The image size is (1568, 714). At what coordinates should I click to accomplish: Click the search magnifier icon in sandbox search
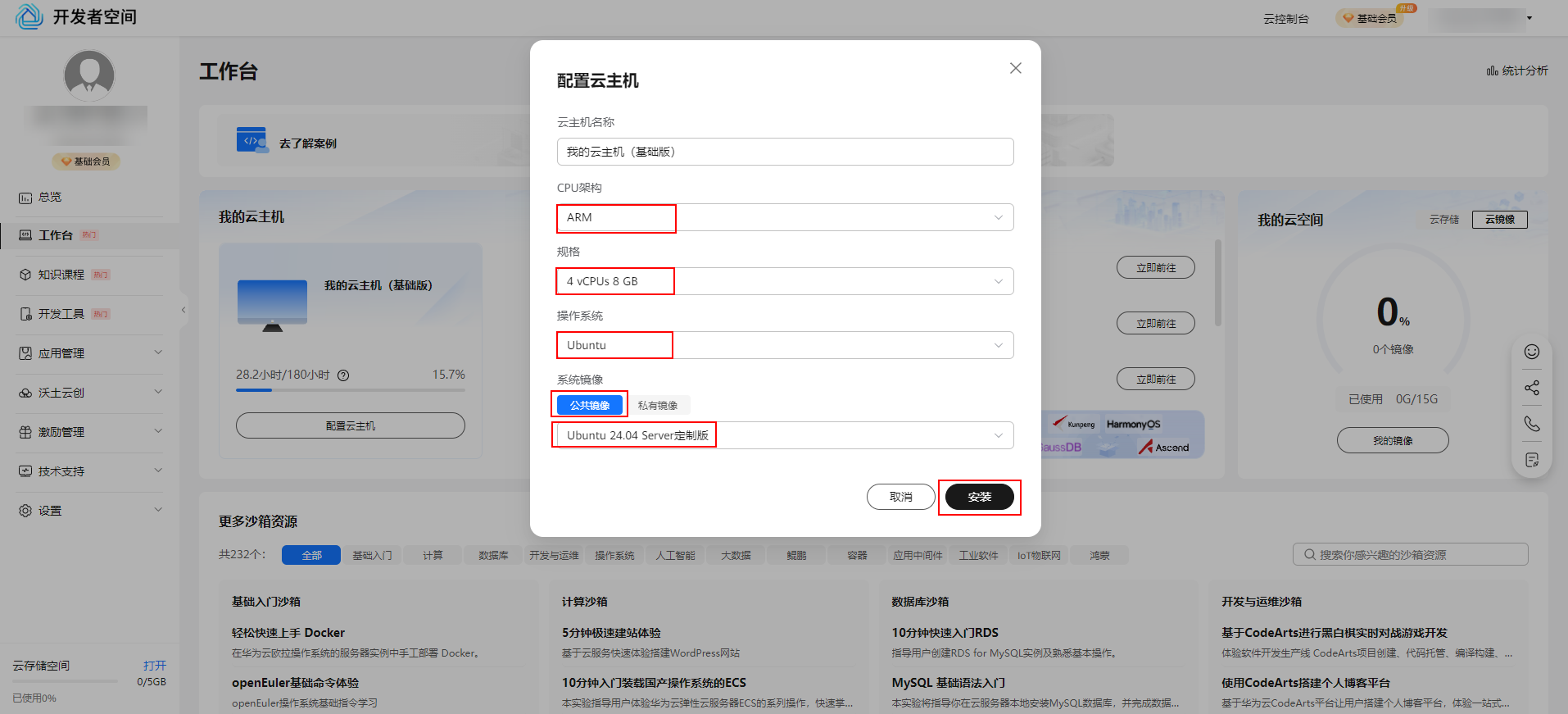1310,555
